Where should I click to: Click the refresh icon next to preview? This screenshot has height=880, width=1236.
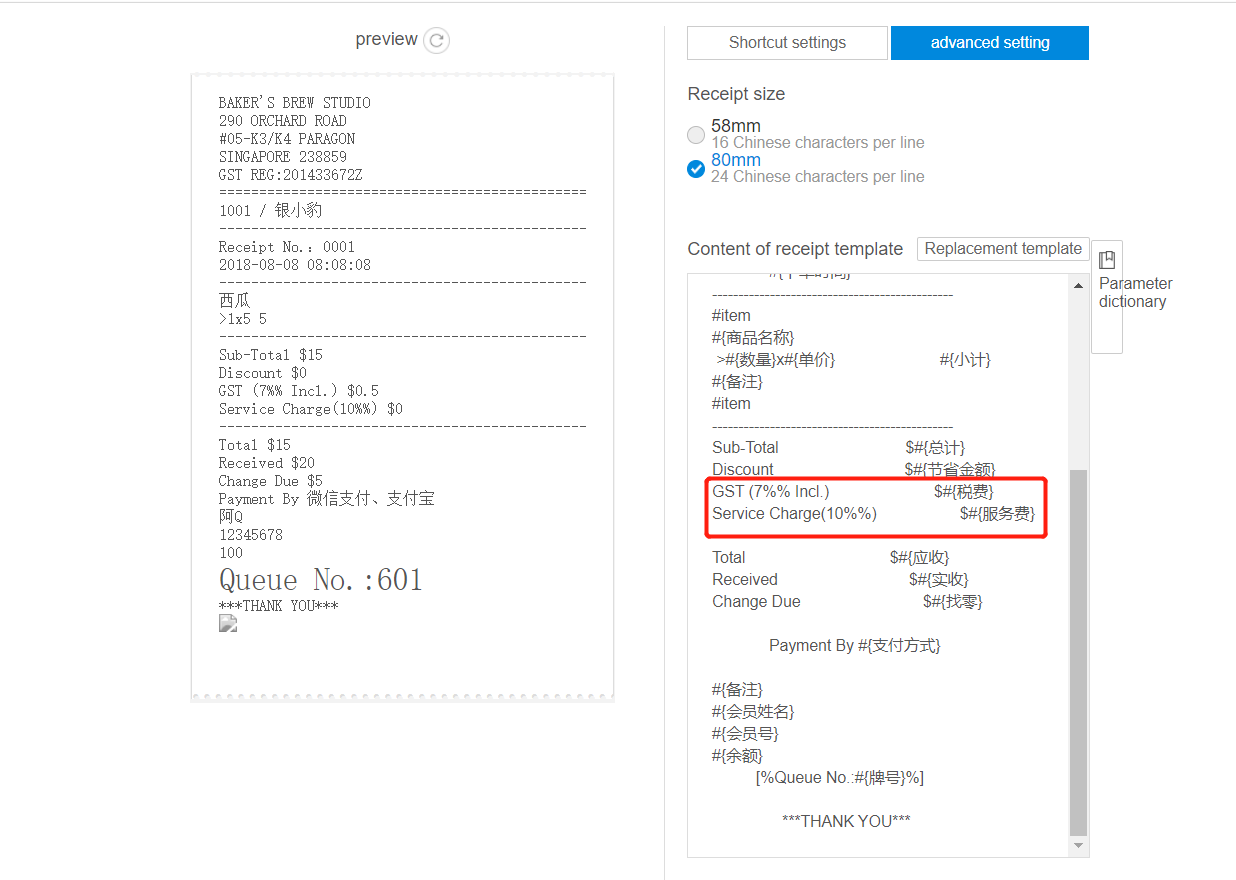coord(436,40)
